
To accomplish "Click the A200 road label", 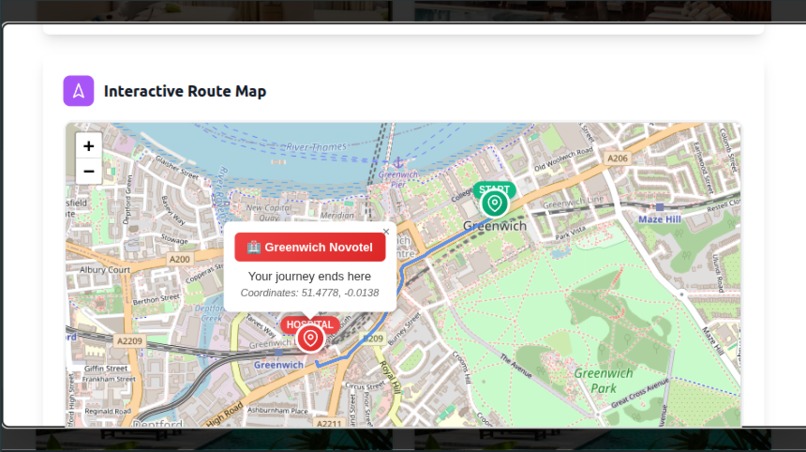I will [x=179, y=259].
